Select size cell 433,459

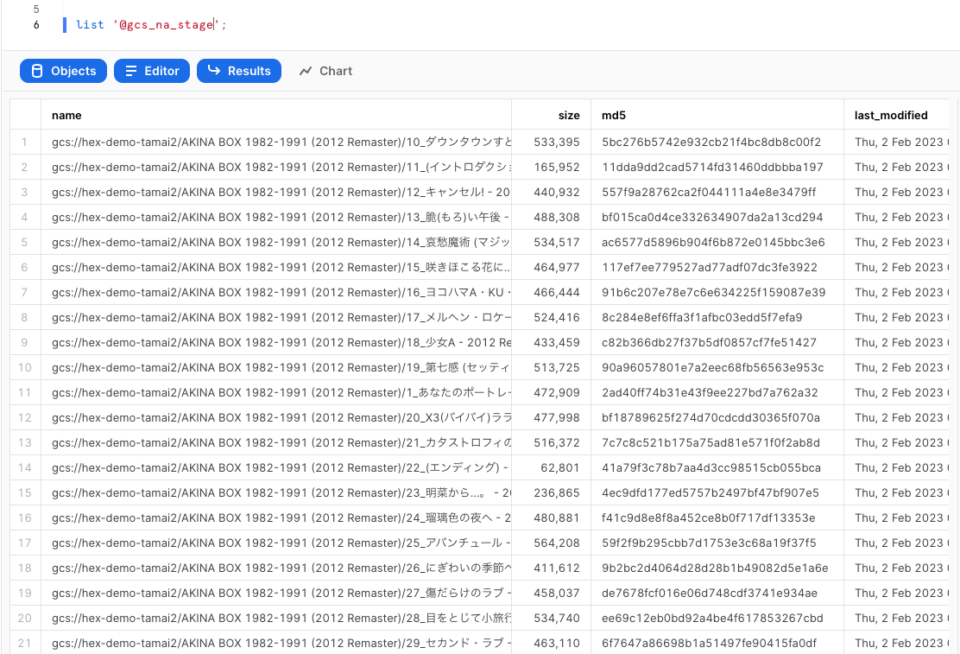(551, 343)
